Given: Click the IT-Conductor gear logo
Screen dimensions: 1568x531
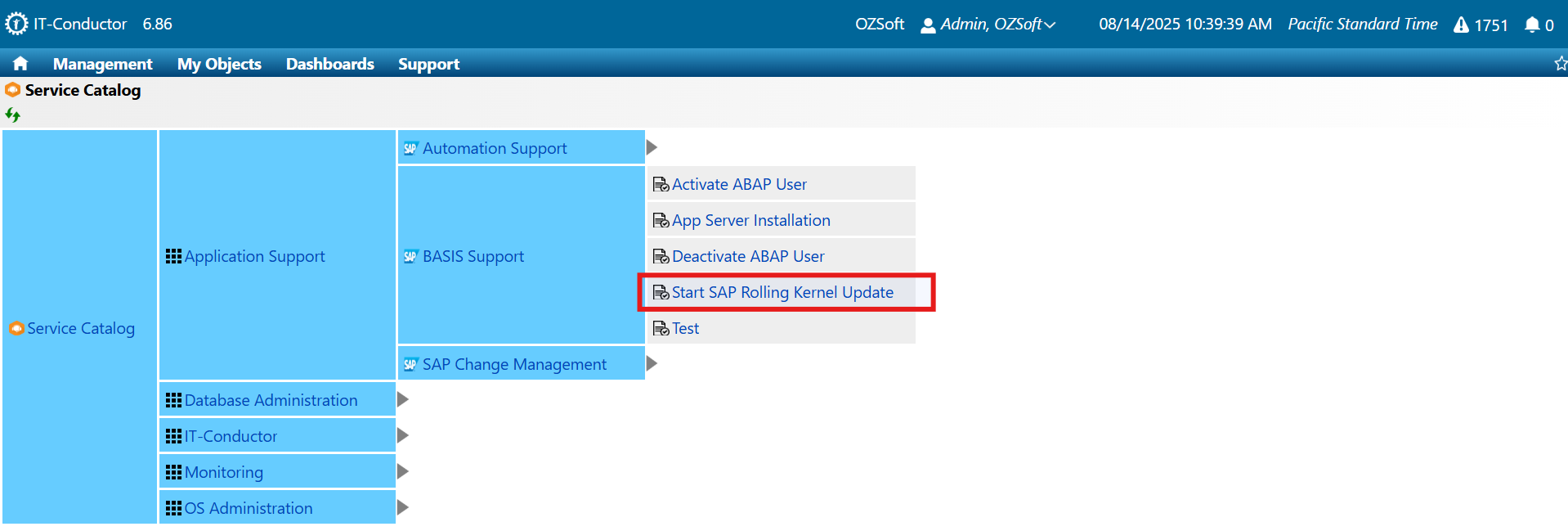Looking at the screenshot, I should click(16, 24).
